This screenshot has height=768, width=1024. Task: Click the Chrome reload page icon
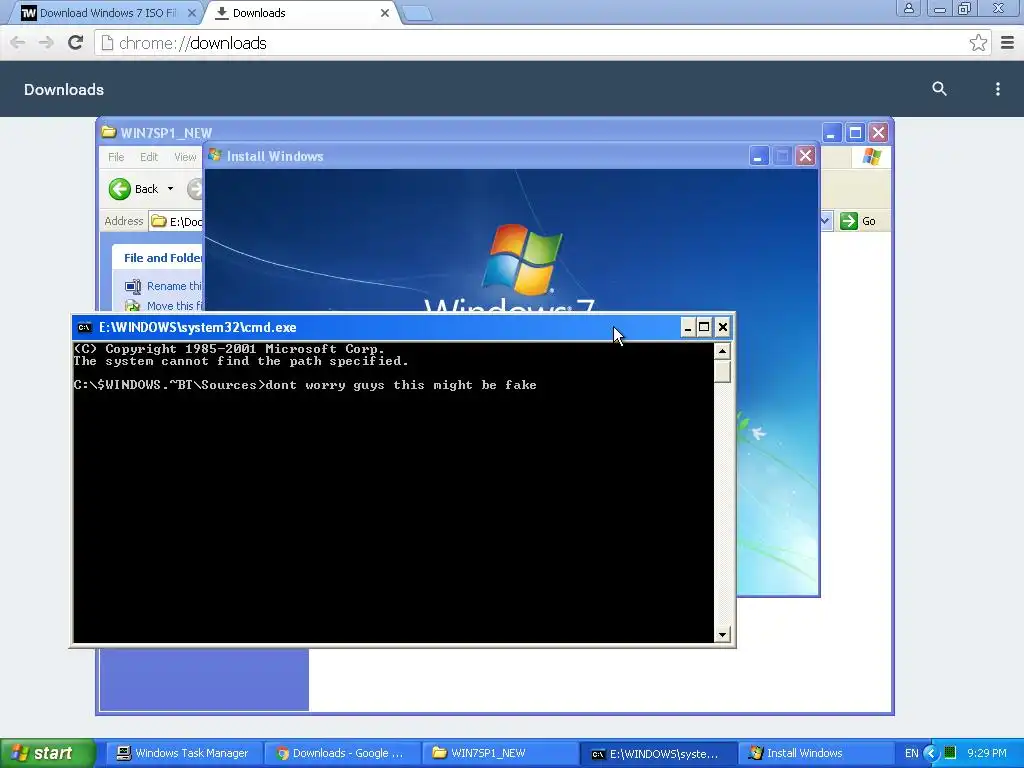(75, 43)
